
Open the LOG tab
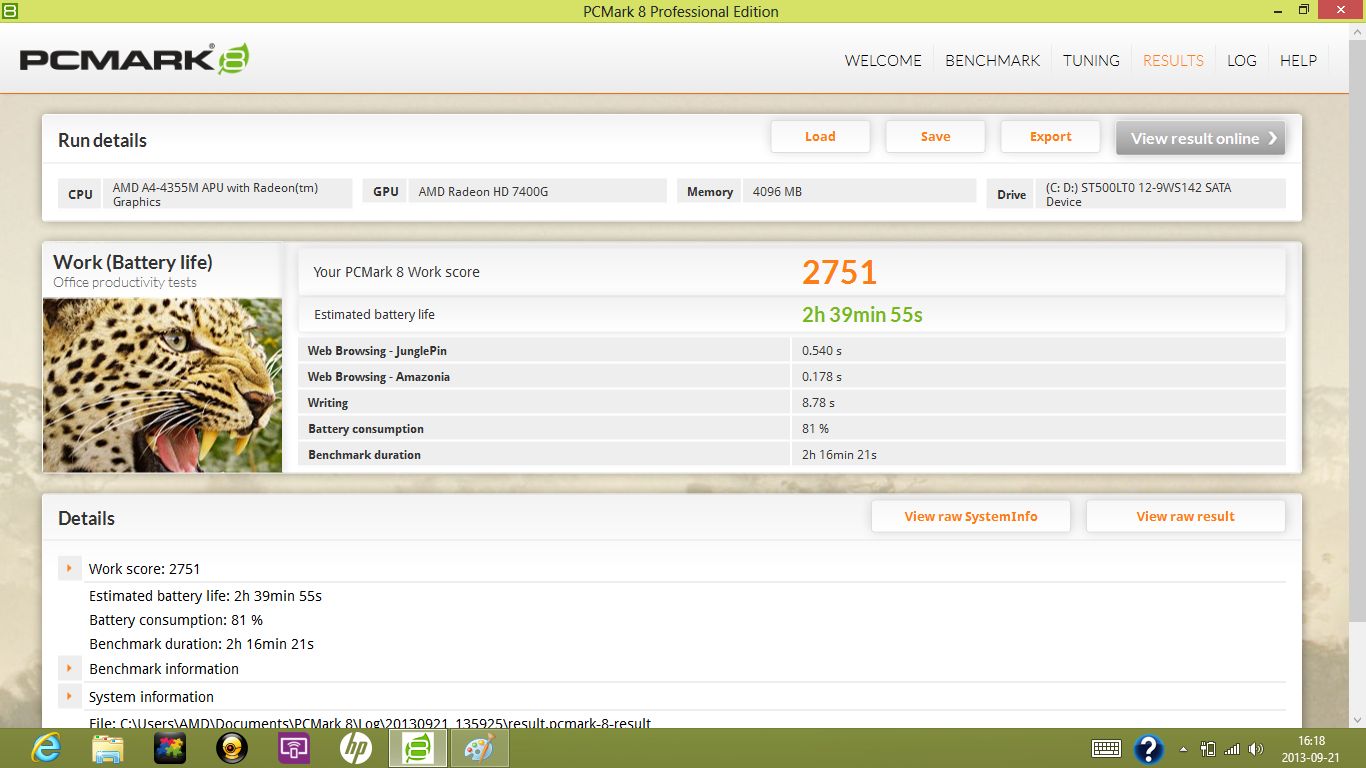pyautogui.click(x=1242, y=60)
